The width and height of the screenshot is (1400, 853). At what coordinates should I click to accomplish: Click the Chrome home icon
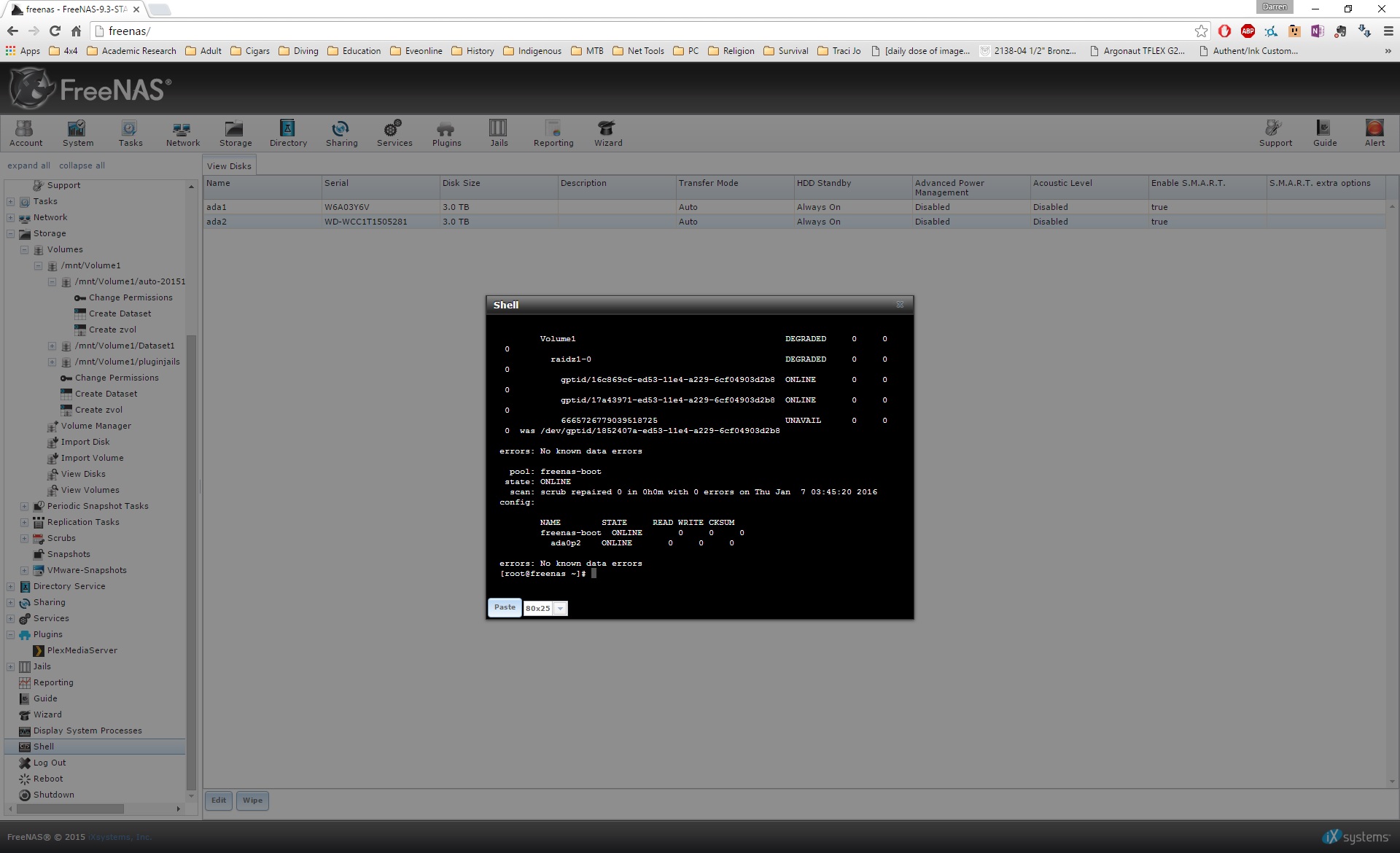pyautogui.click(x=76, y=31)
